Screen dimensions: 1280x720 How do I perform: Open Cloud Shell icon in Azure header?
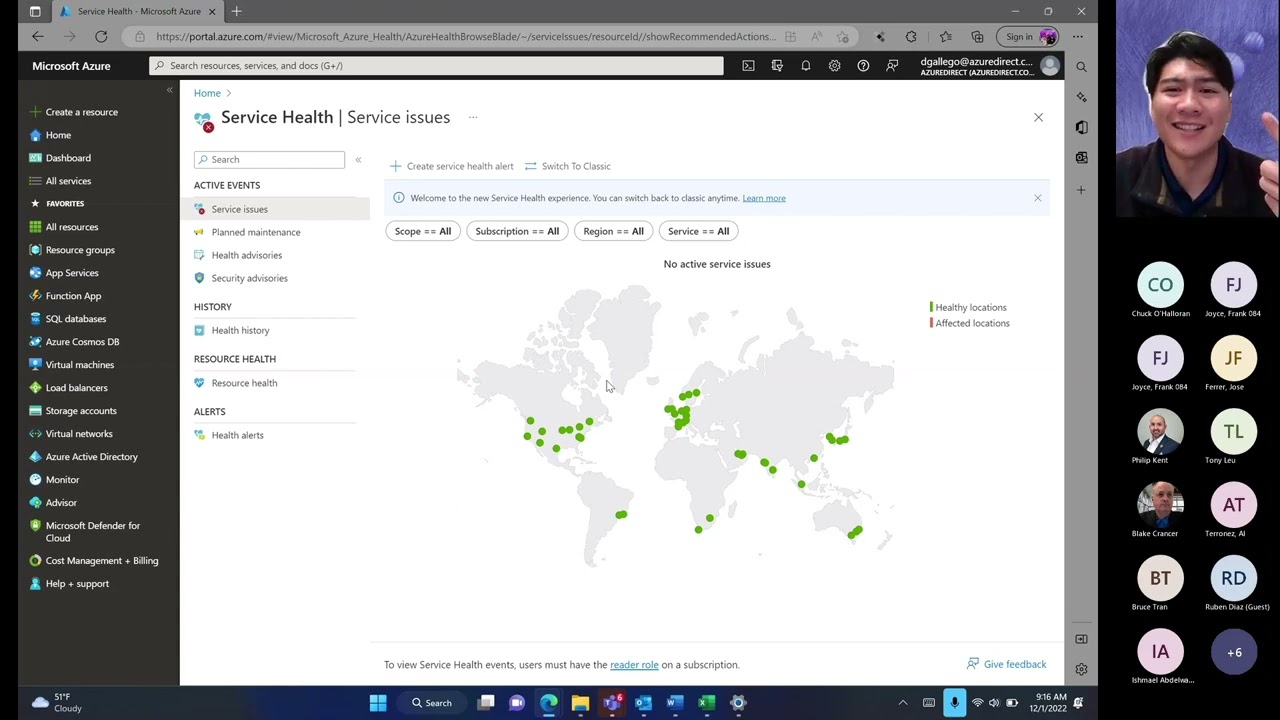[x=748, y=66]
